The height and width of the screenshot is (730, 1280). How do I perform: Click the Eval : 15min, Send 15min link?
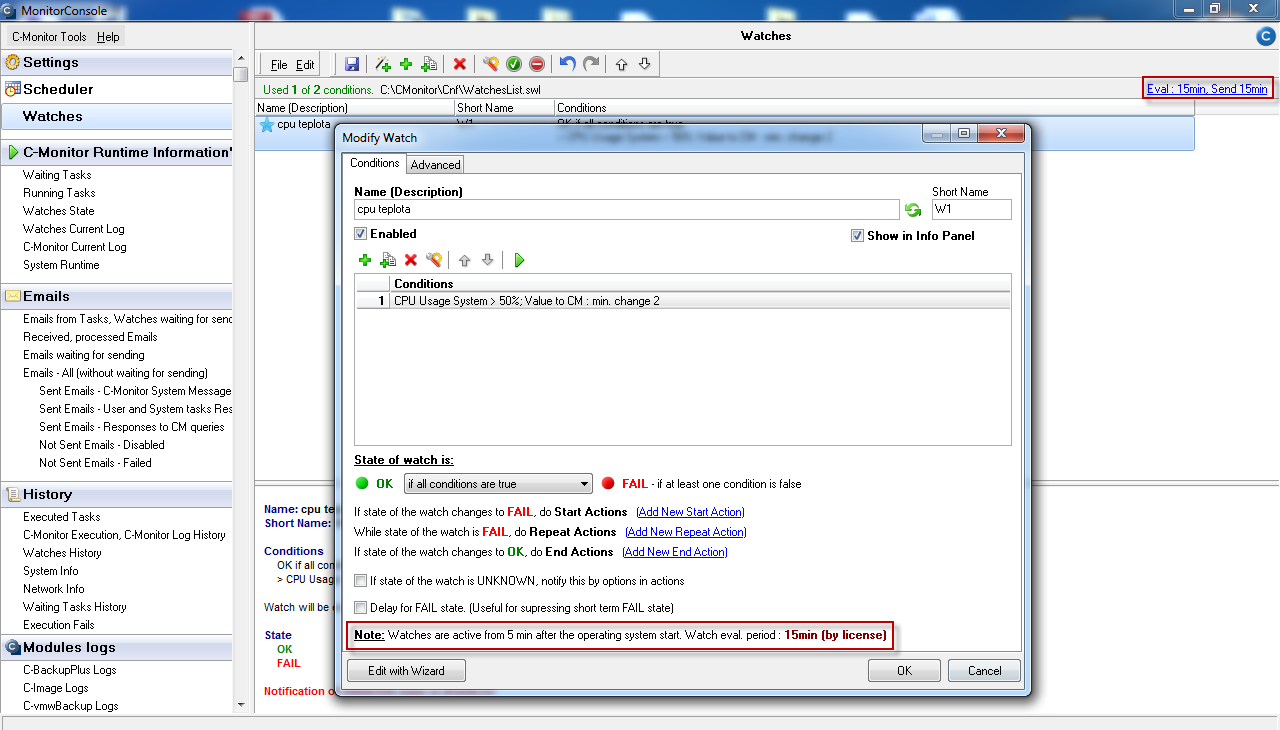pos(1207,89)
